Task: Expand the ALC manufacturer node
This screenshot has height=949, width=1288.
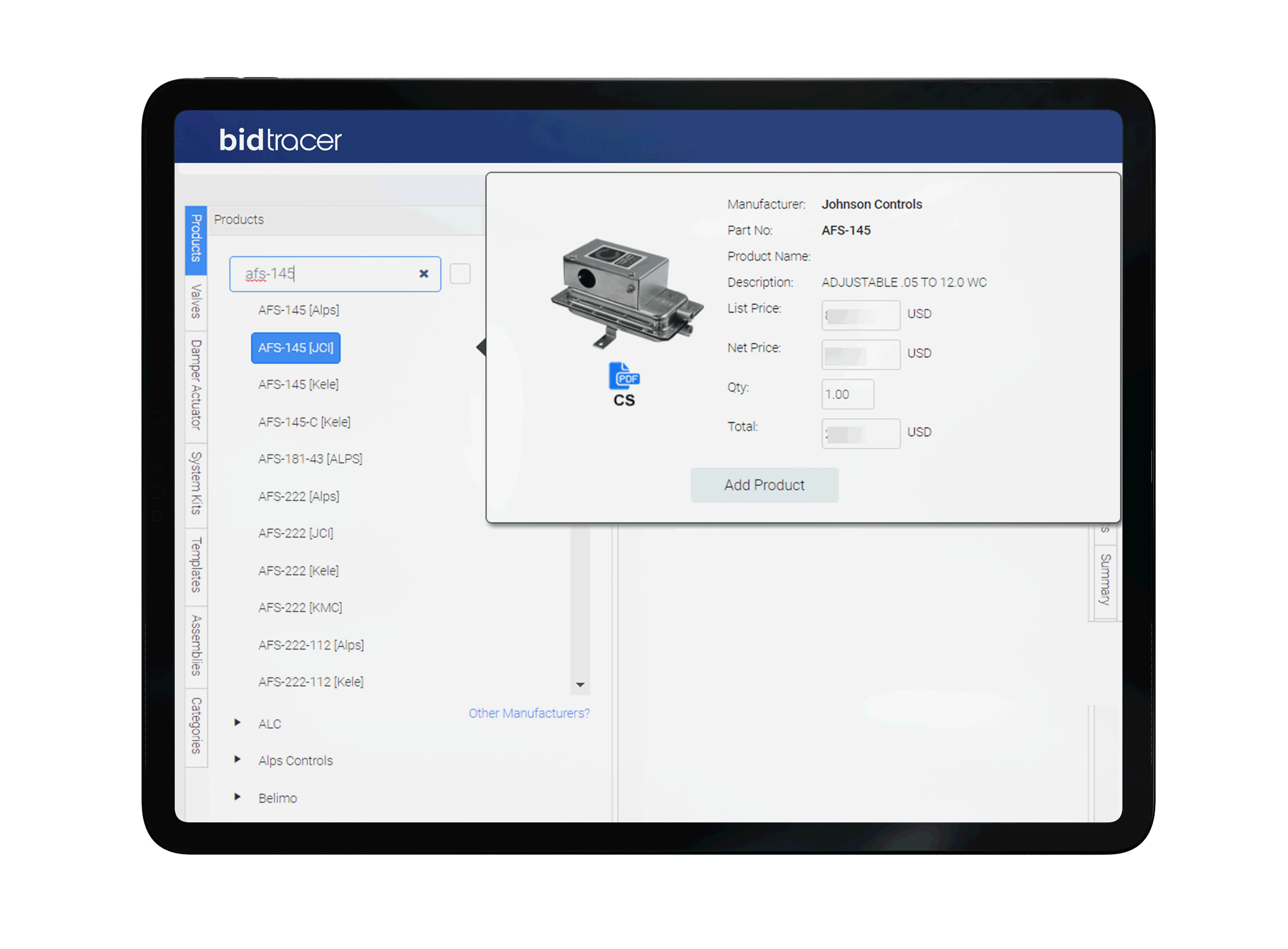Action: 237,722
